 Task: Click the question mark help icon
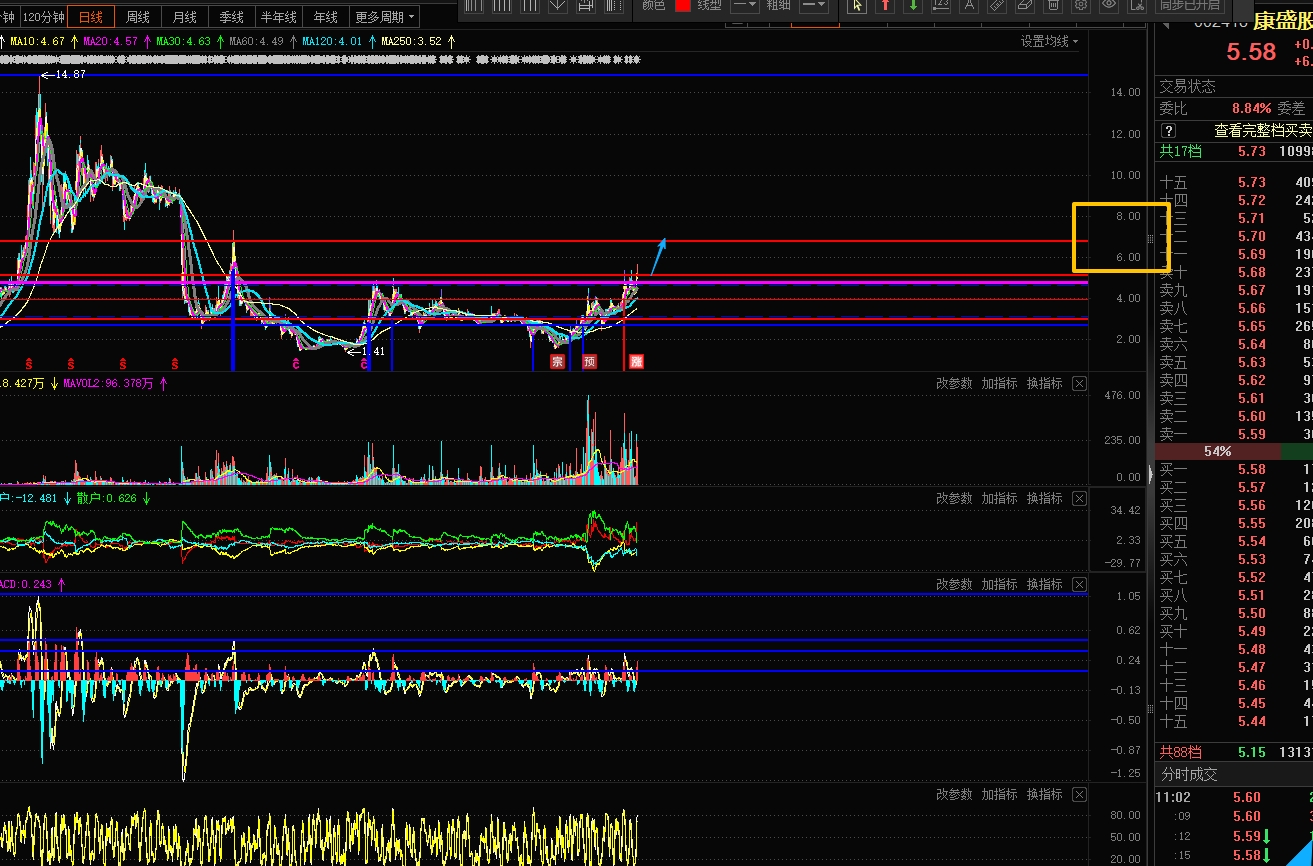coord(1168,131)
